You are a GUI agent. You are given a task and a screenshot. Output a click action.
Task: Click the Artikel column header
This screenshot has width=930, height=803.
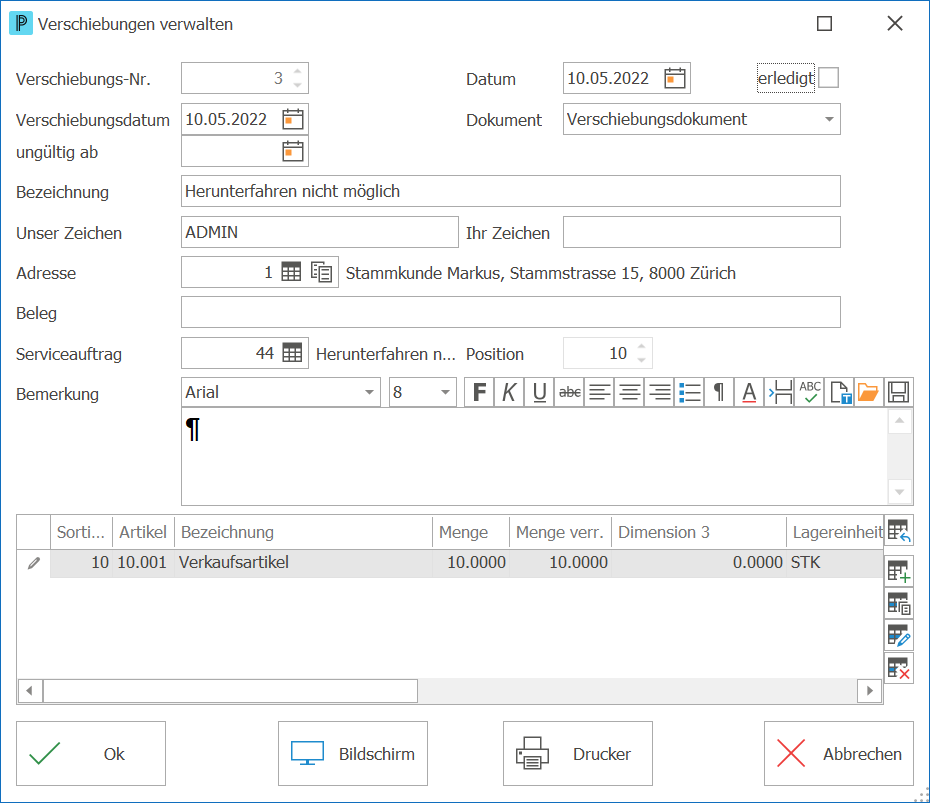click(143, 532)
